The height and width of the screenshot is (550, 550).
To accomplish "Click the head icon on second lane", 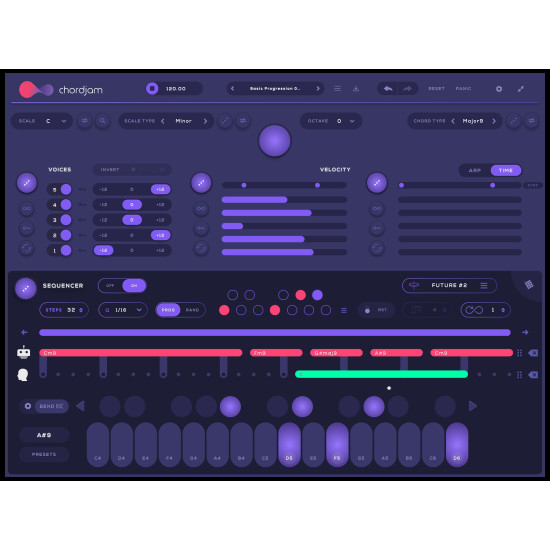I will click(23, 375).
